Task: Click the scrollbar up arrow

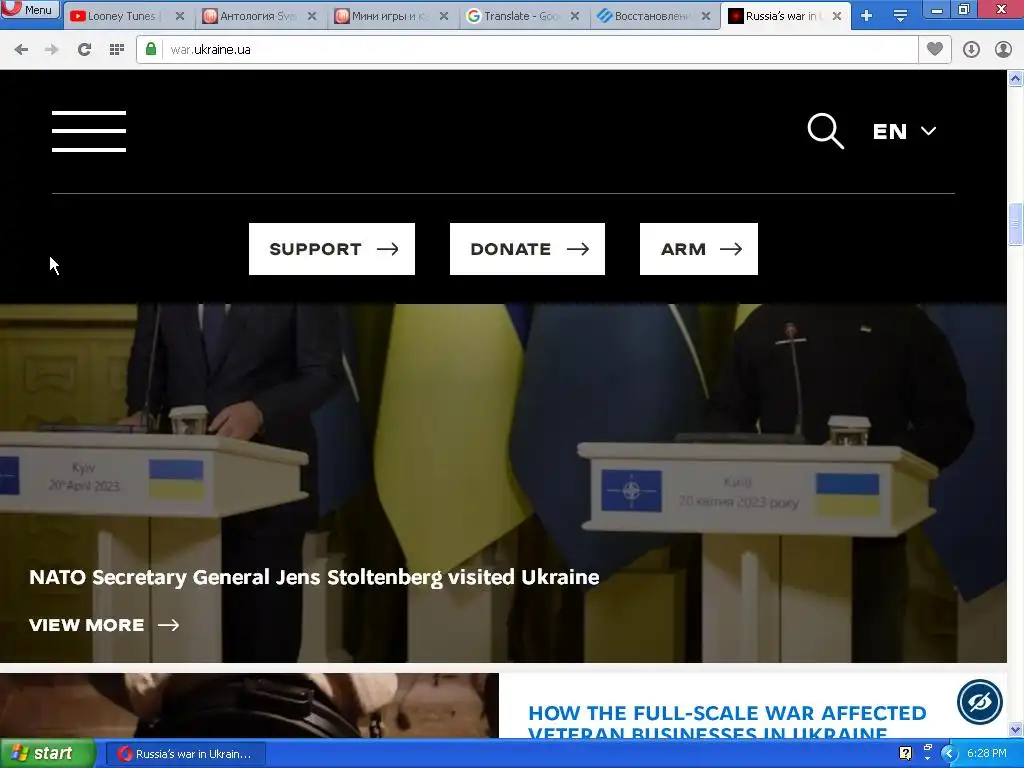Action: [x=1016, y=79]
